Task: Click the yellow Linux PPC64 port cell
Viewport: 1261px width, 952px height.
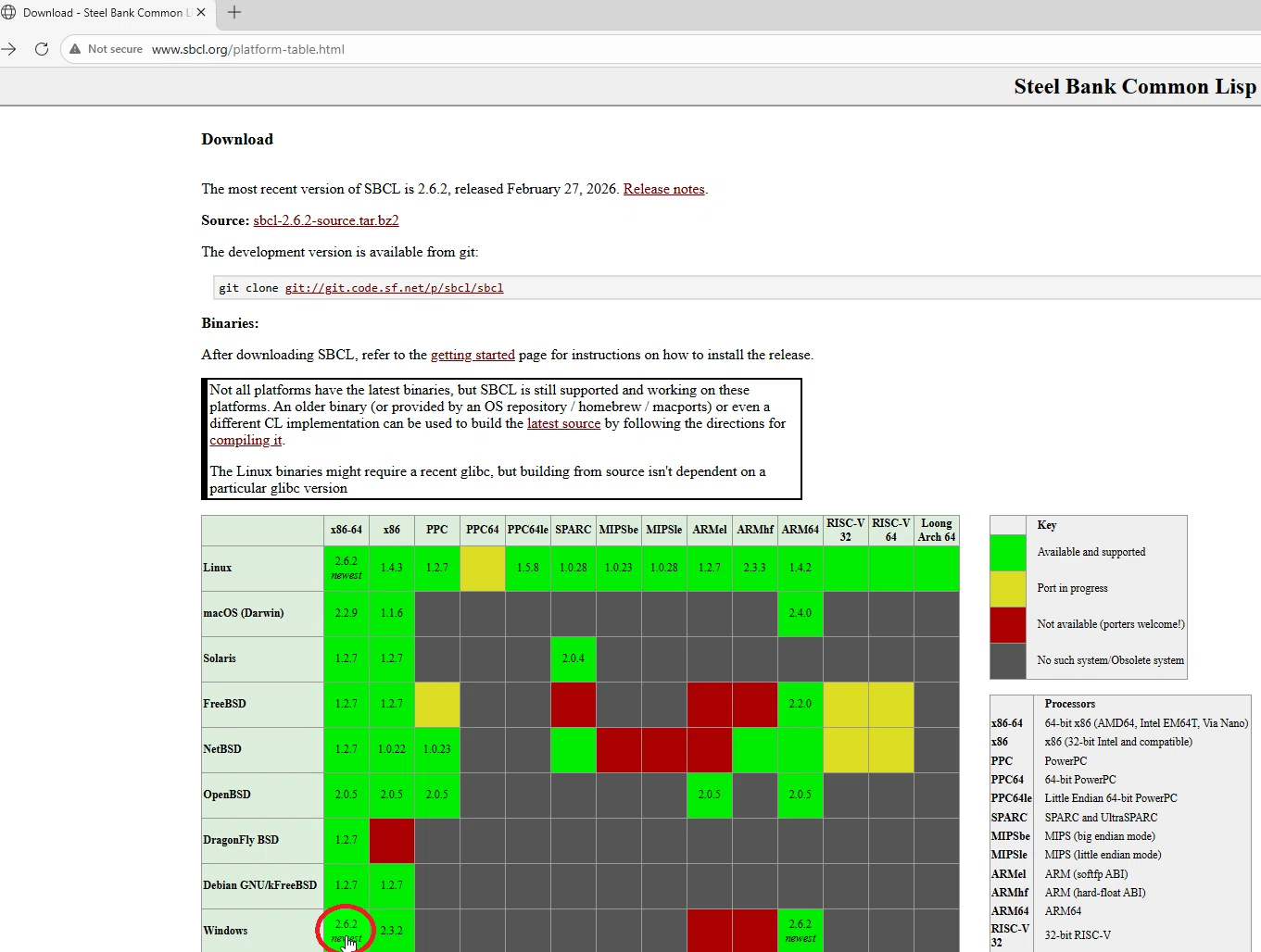Action: point(483,568)
